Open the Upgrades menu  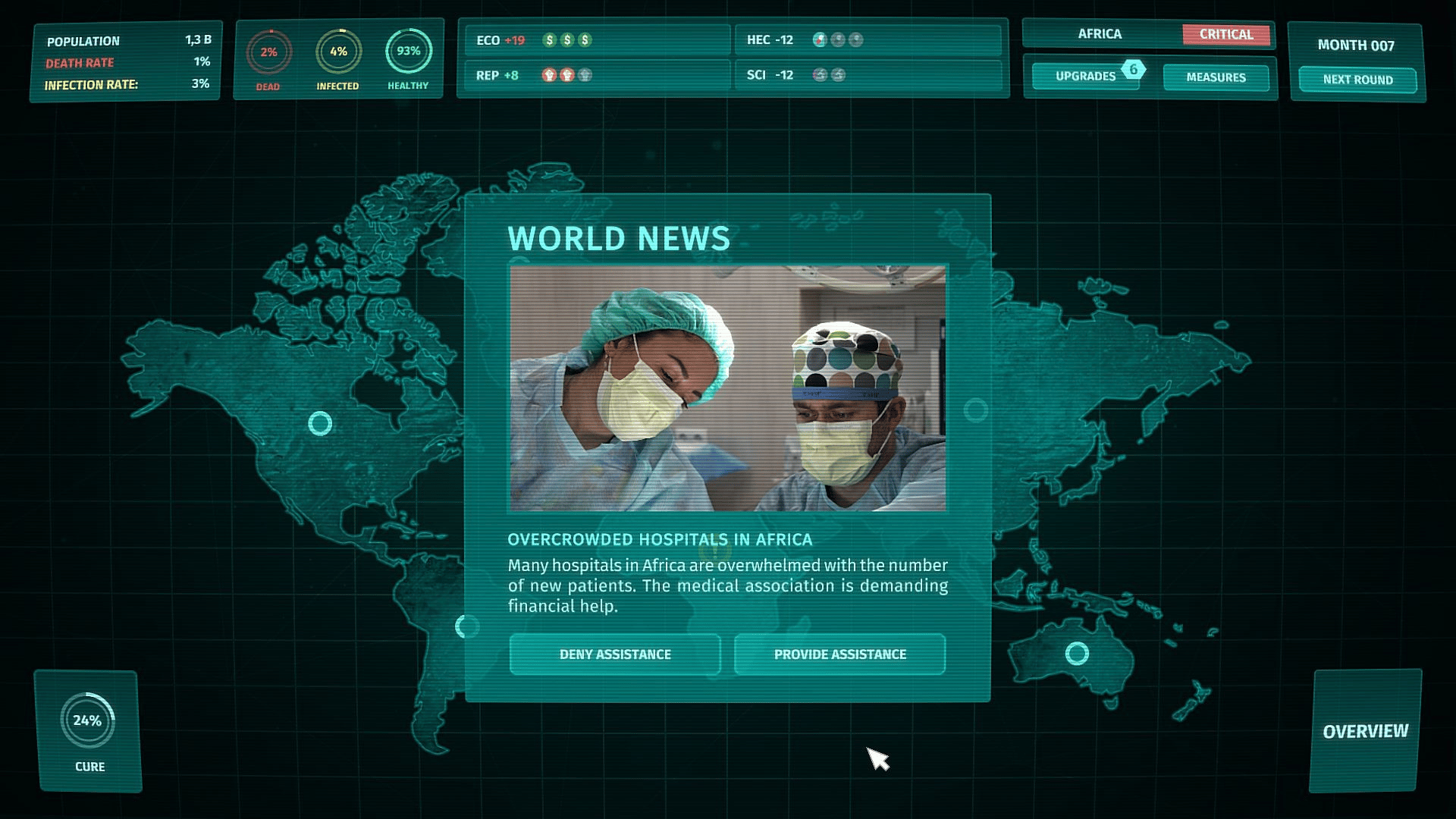click(1085, 77)
